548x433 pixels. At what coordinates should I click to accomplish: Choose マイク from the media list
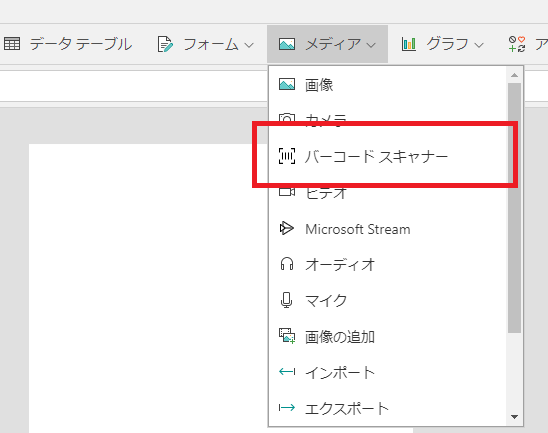[387, 301]
